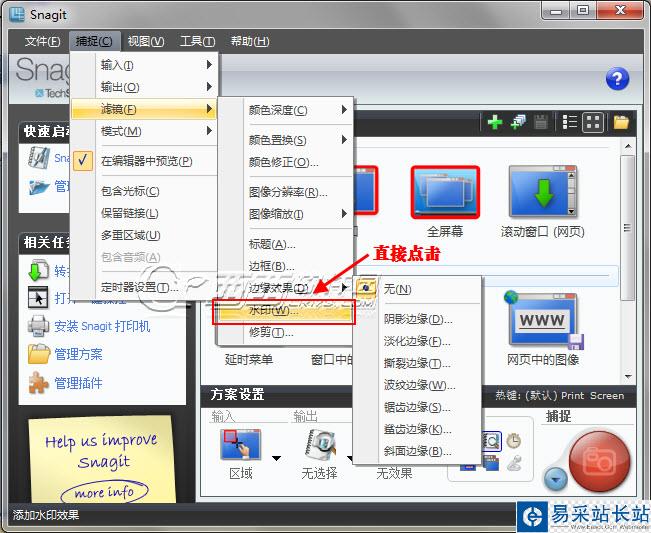Select the 网页中的图像 capture profile
The image size is (651, 533).
pyautogui.click(x=543, y=330)
